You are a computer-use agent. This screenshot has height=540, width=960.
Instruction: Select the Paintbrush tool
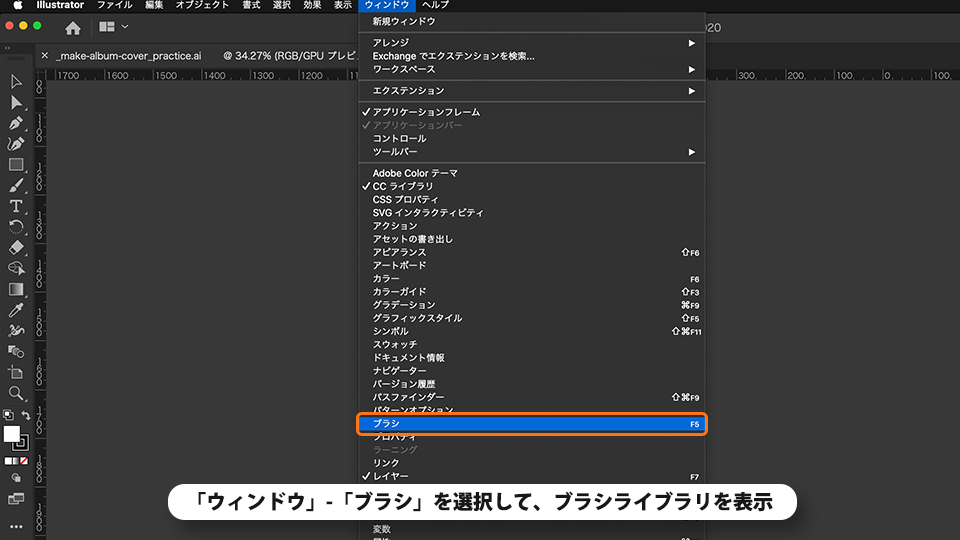pyautogui.click(x=16, y=186)
